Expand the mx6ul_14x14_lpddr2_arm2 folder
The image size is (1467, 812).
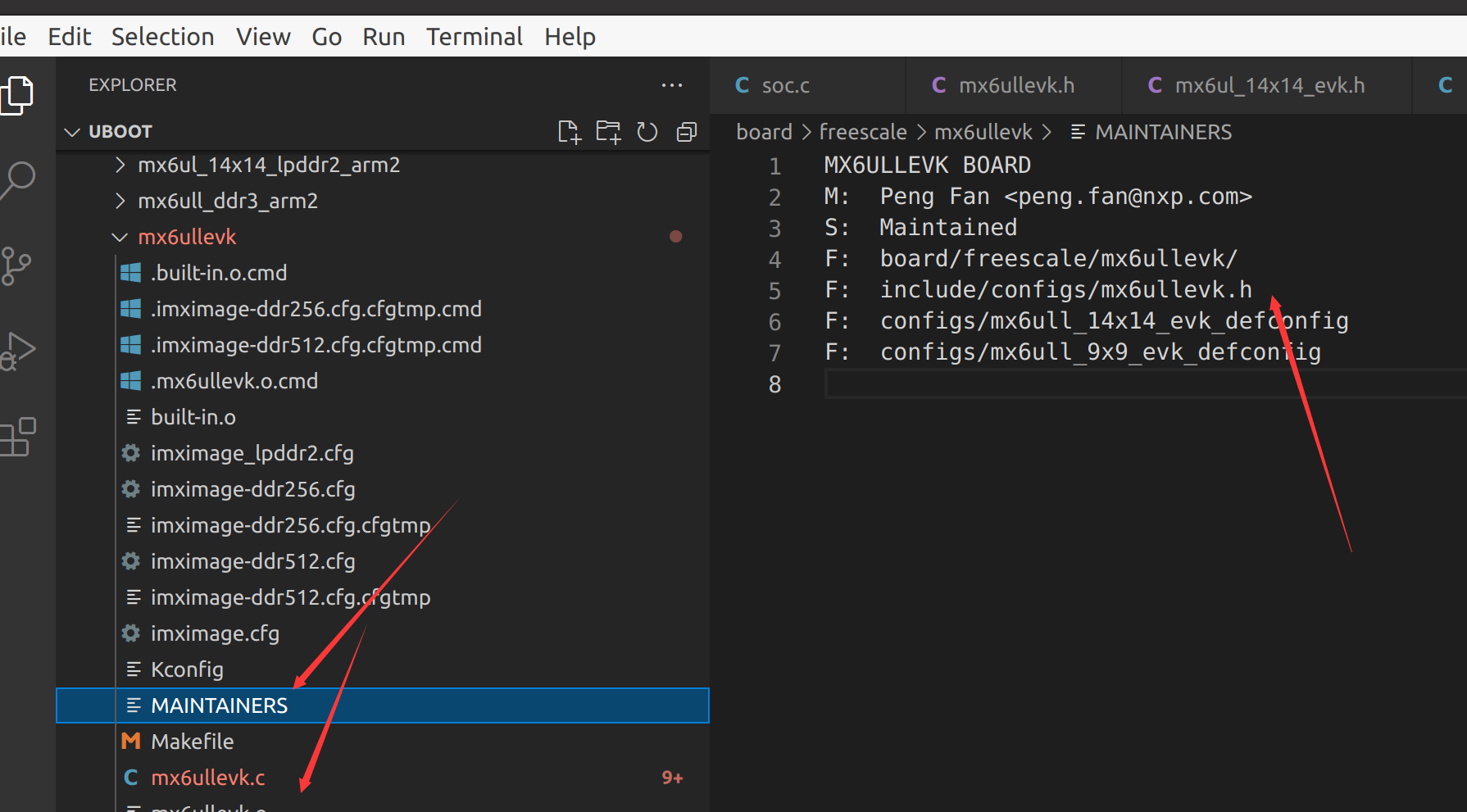[120, 165]
